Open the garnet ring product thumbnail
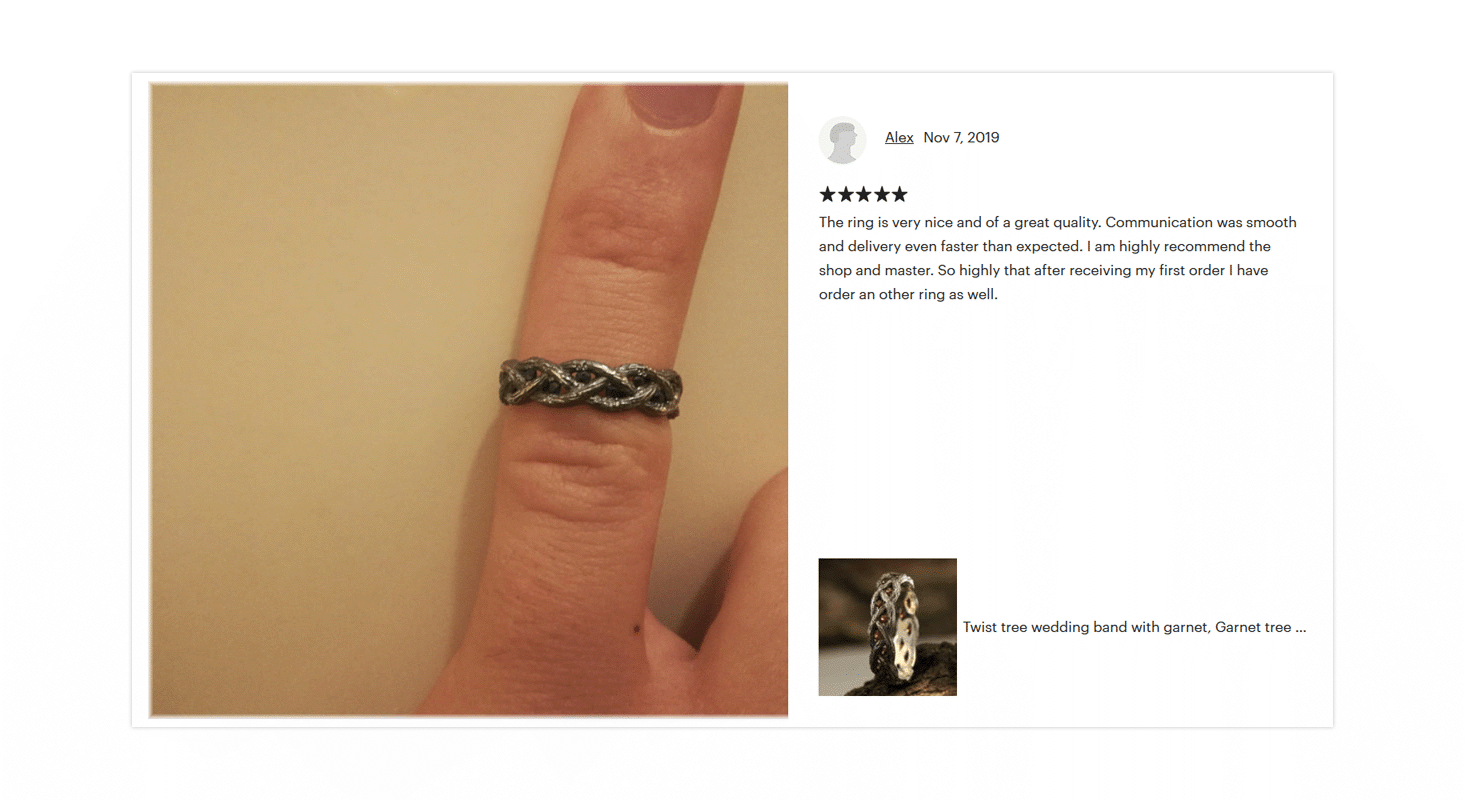 [x=888, y=627]
